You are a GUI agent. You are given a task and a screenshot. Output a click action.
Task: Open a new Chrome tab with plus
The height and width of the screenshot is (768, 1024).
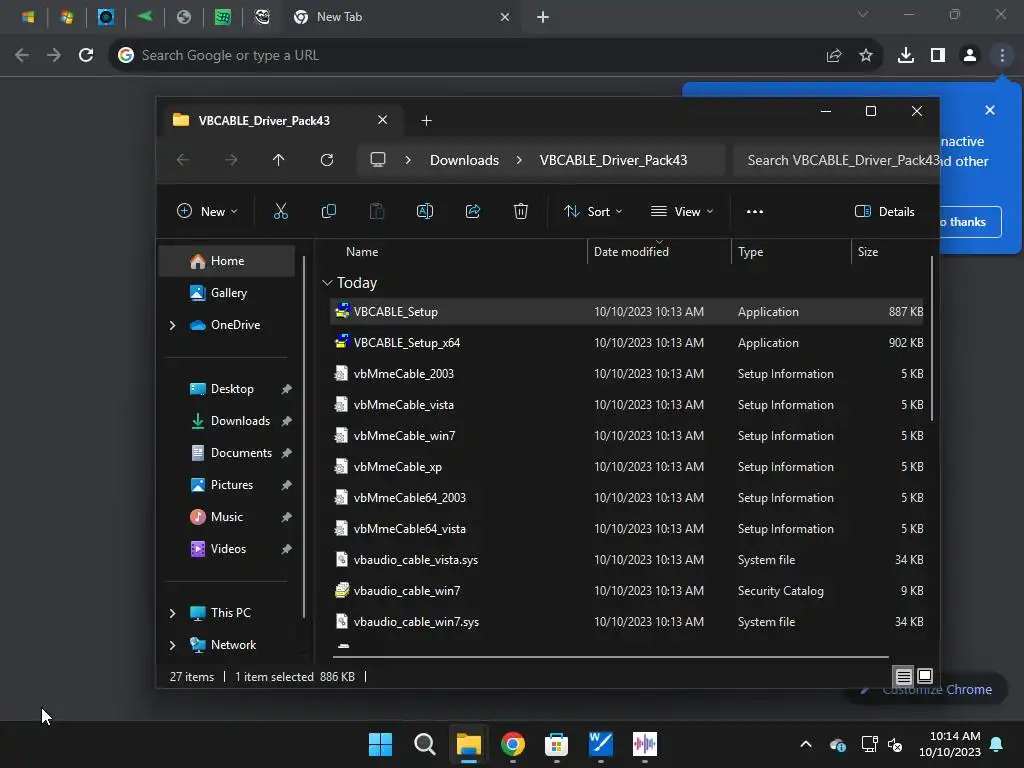tap(543, 17)
